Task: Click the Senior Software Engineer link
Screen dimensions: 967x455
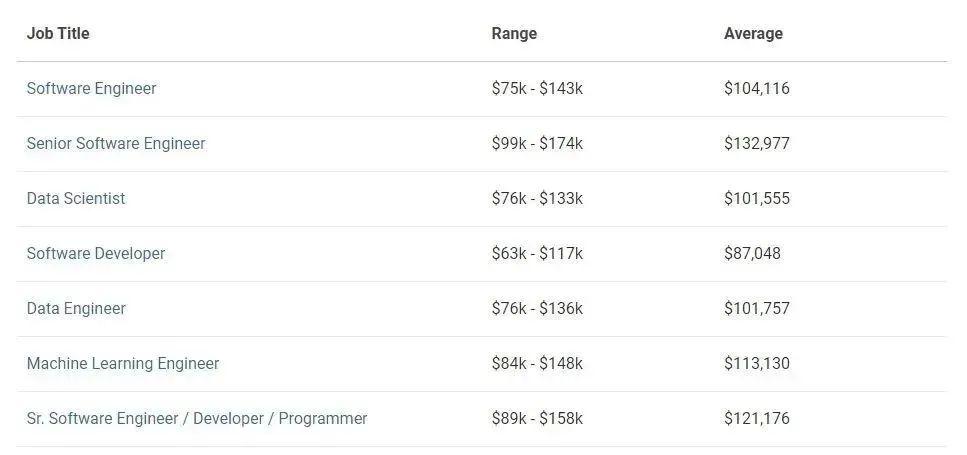Action: (x=116, y=144)
